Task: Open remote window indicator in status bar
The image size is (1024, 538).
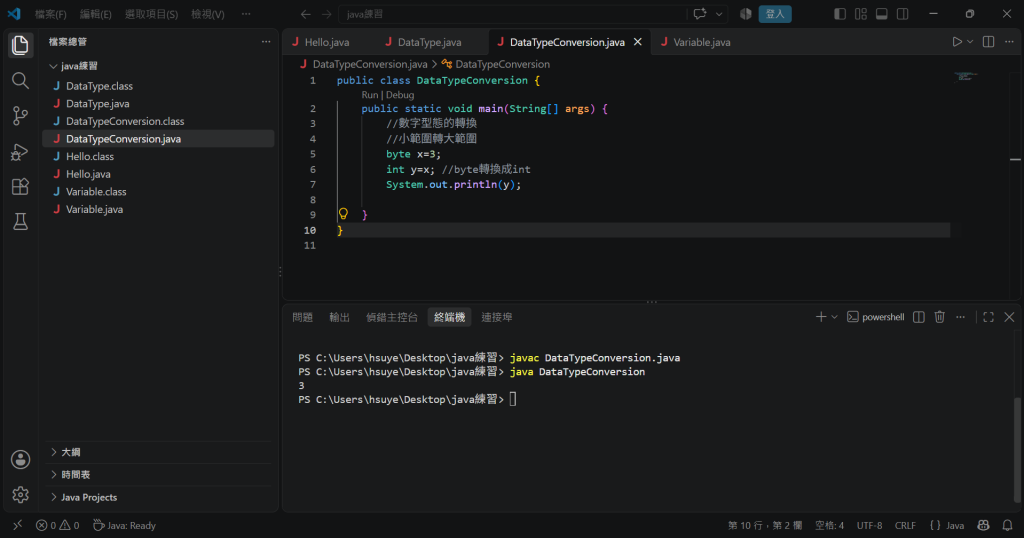Action: [x=18, y=525]
